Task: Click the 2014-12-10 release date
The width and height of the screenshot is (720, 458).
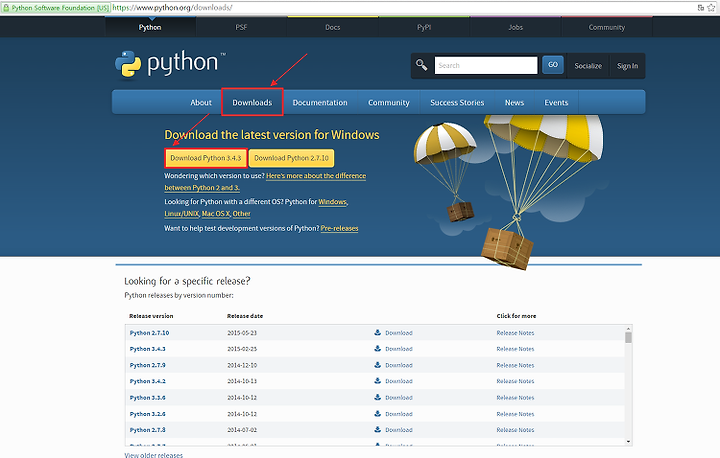Action: click(x=242, y=365)
